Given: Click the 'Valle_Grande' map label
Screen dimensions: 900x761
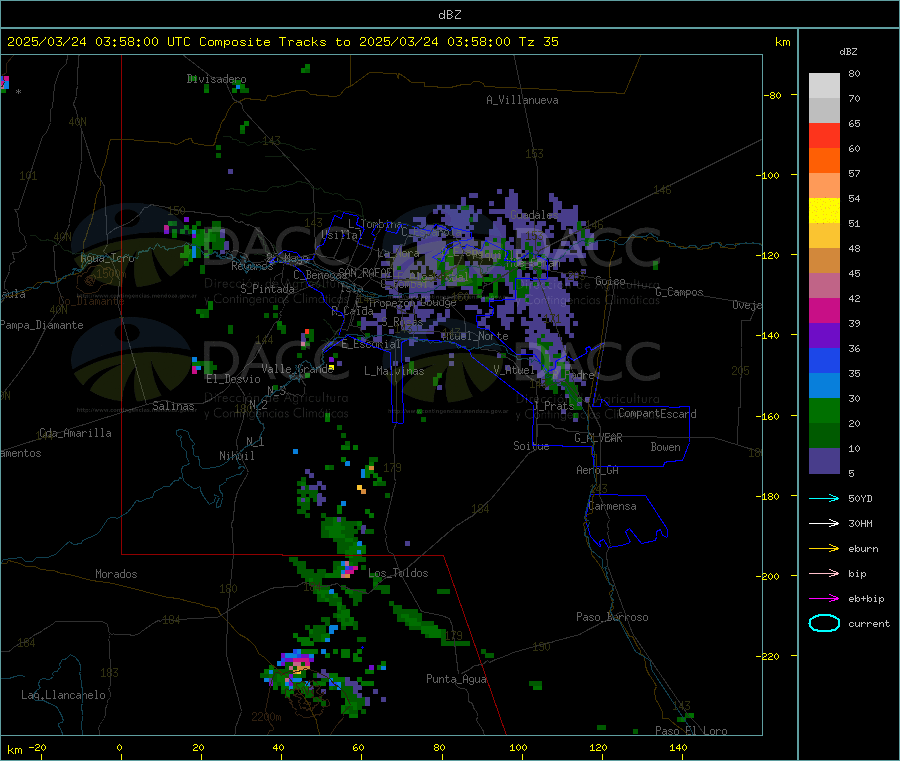Looking at the screenshot, I should click(297, 369).
